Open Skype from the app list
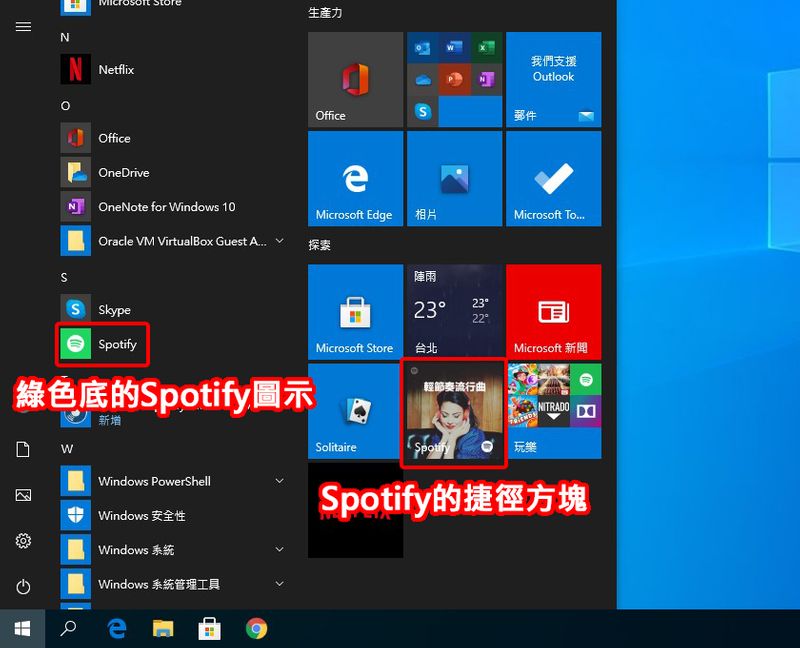This screenshot has height=648, width=800. 171,309
